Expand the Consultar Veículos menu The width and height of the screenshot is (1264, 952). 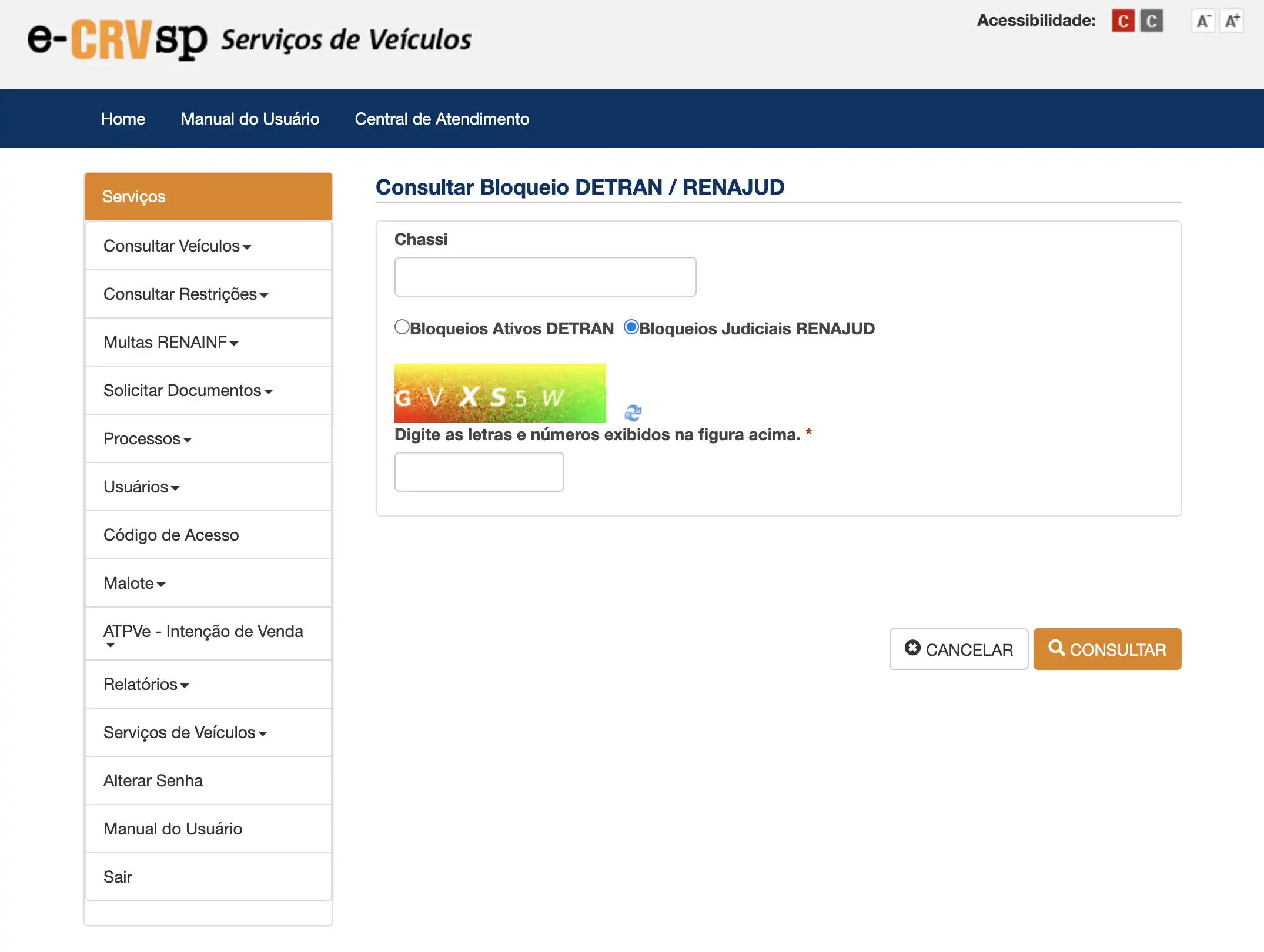click(x=177, y=246)
